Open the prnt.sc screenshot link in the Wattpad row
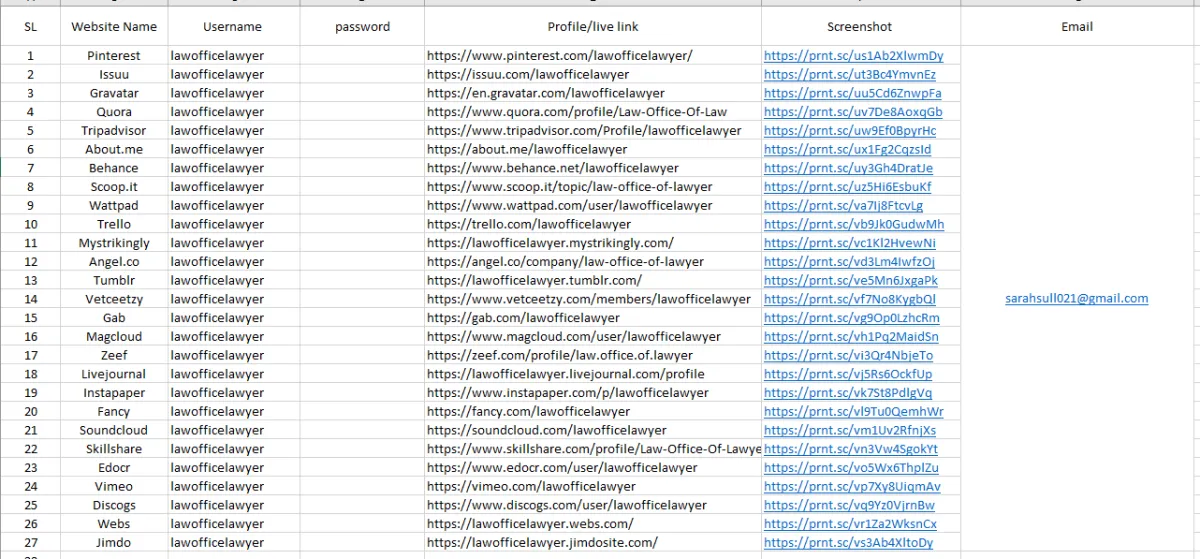 coord(844,205)
